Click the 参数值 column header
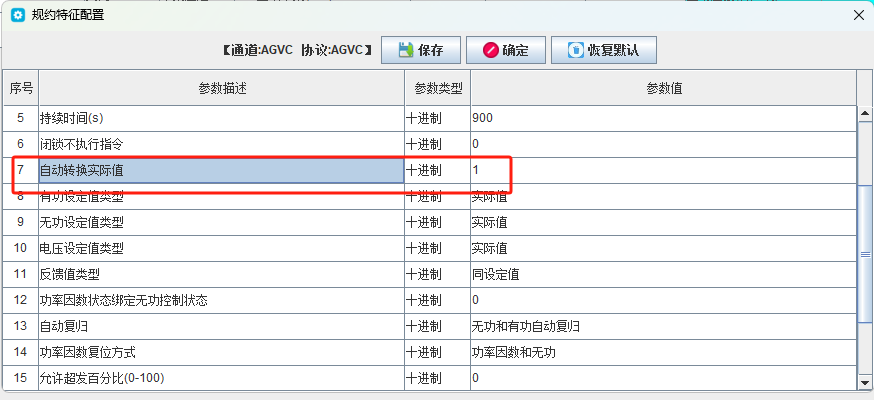This screenshot has width=874, height=400. (663, 88)
